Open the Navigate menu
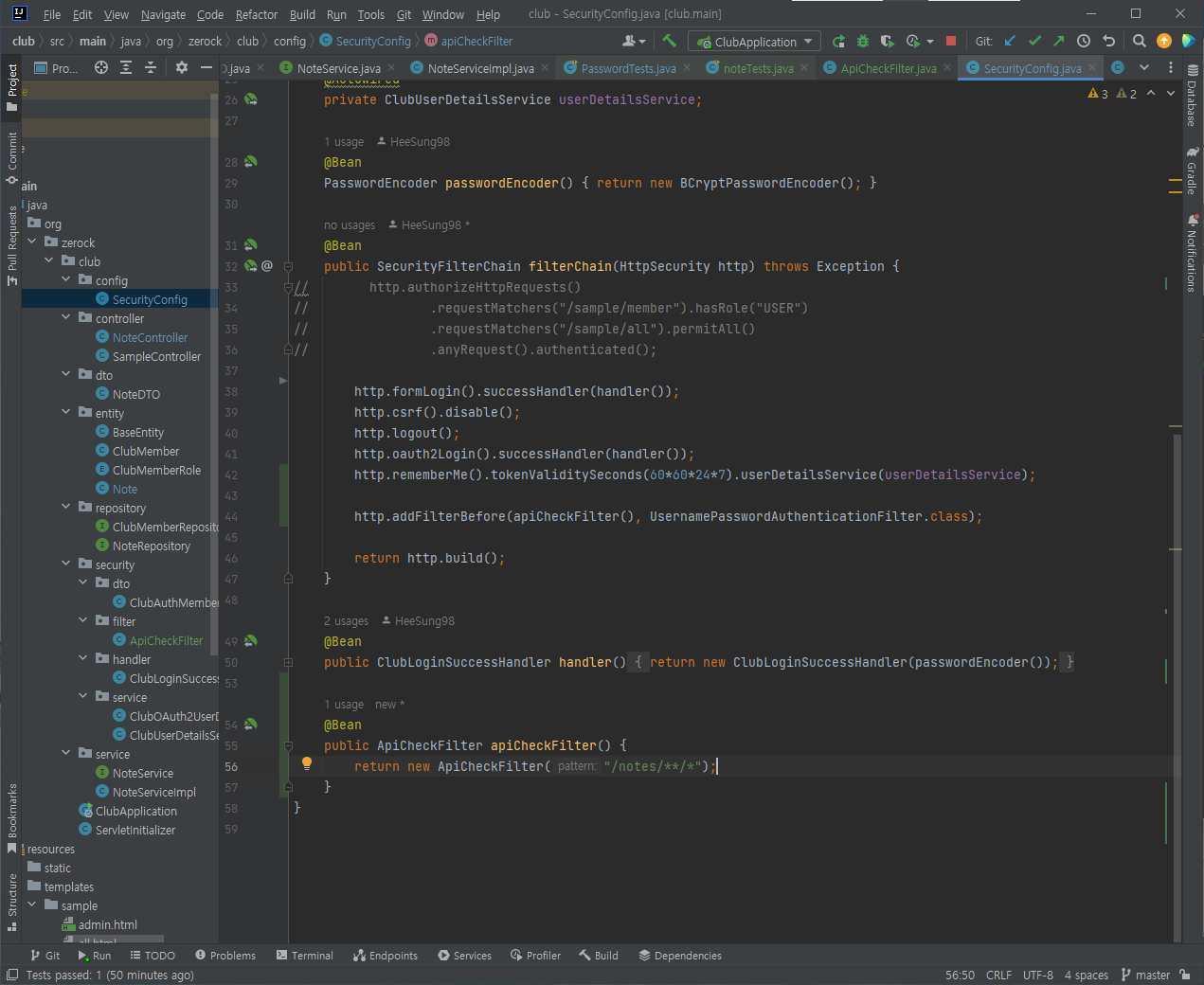Image resolution: width=1204 pixels, height=985 pixels. pos(163,14)
